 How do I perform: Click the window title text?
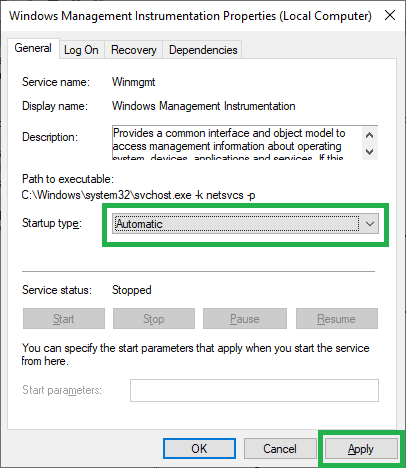coord(190,16)
